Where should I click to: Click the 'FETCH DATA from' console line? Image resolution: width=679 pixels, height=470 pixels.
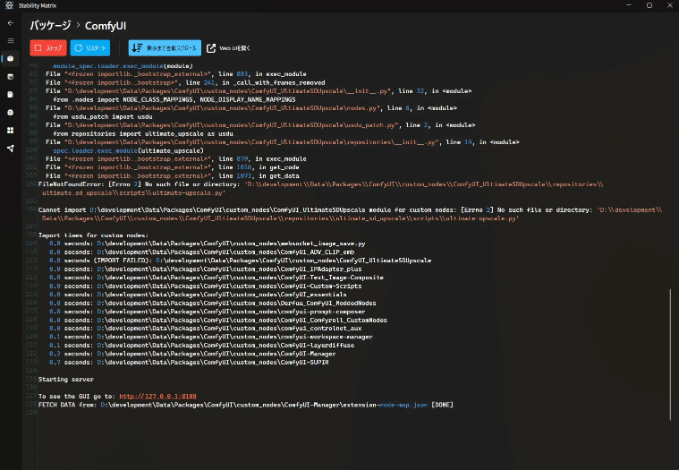coord(246,405)
